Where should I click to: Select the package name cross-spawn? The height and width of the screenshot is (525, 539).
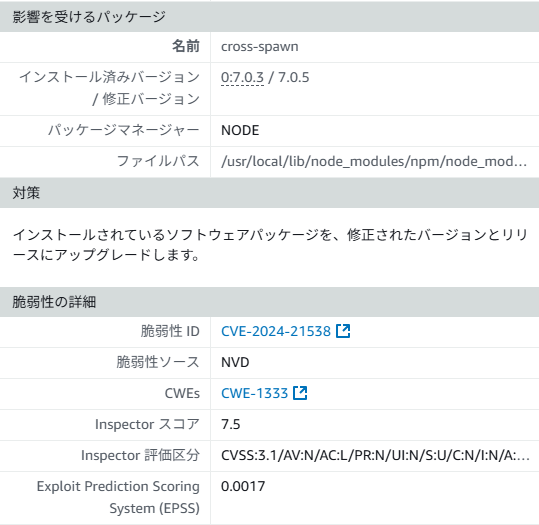260,47
